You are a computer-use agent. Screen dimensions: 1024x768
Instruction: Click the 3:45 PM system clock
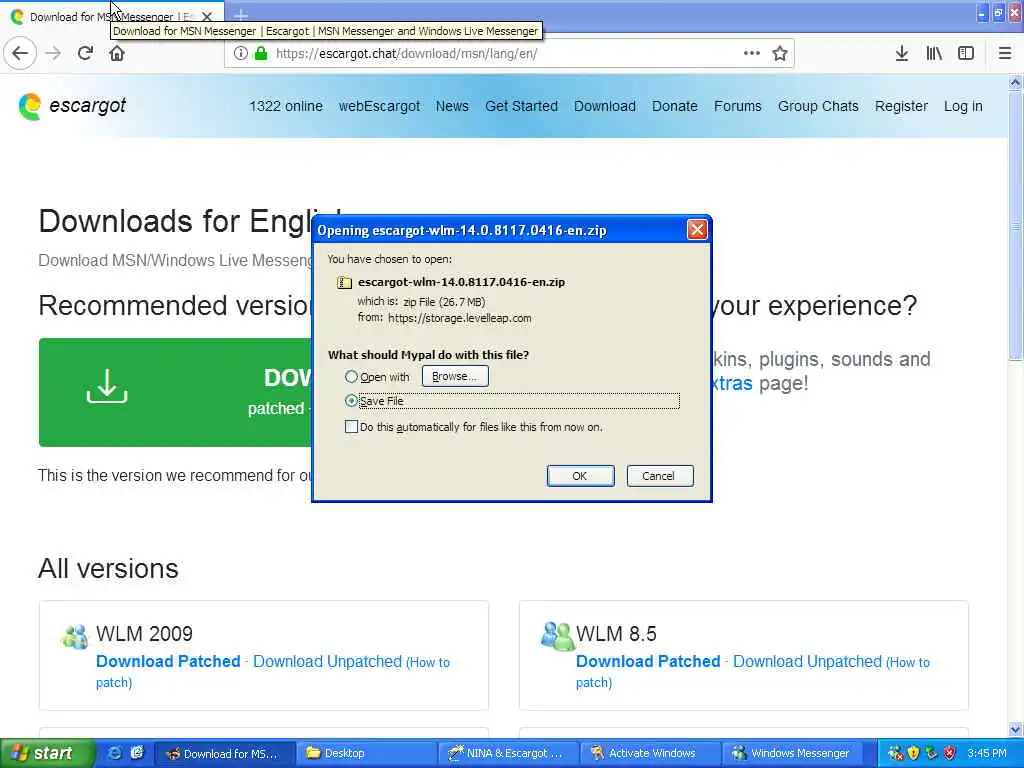point(987,753)
